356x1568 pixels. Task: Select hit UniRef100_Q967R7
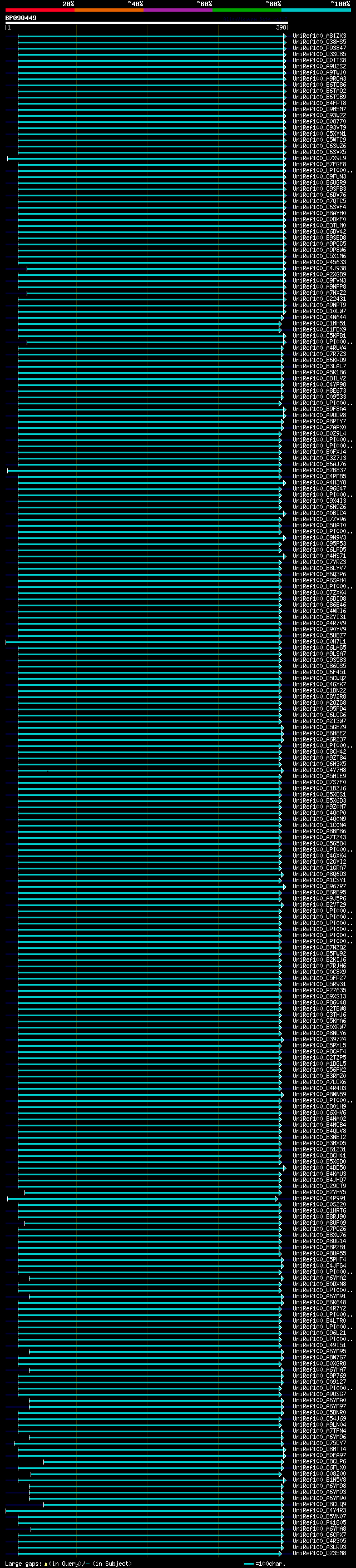[x=319, y=886]
